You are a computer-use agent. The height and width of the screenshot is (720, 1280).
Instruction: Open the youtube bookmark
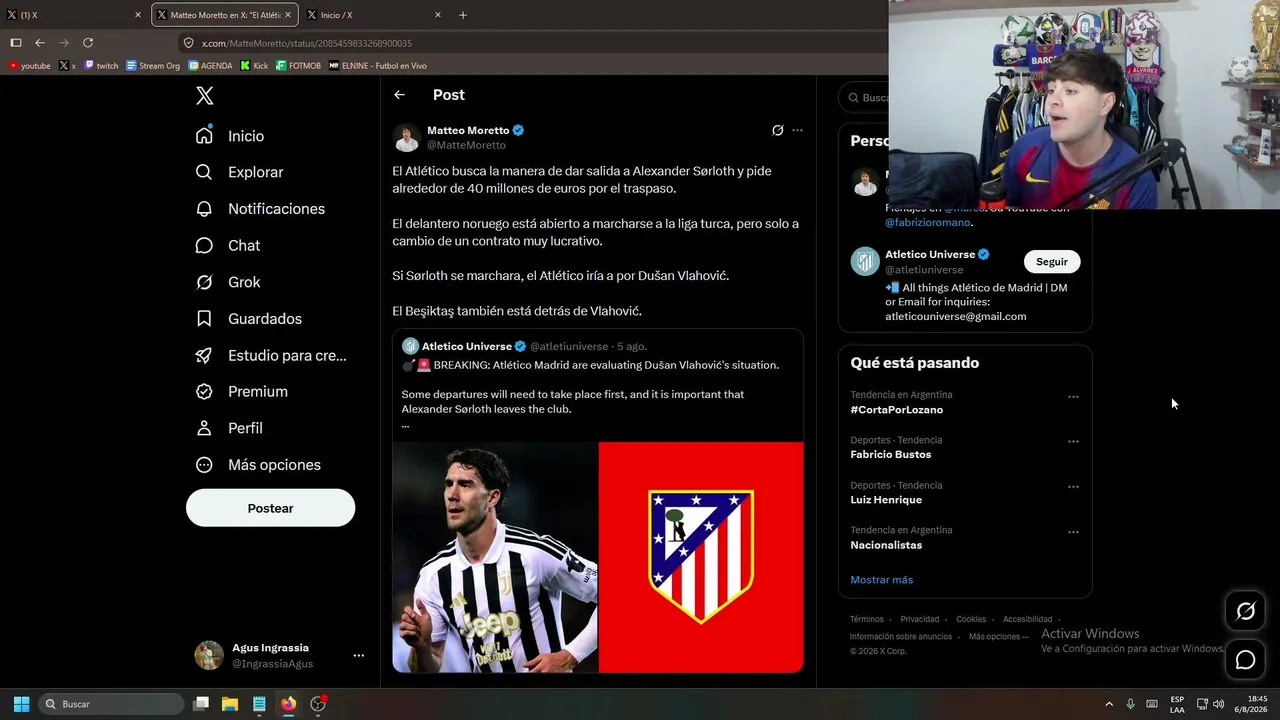pyautogui.click(x=29, y=66)
